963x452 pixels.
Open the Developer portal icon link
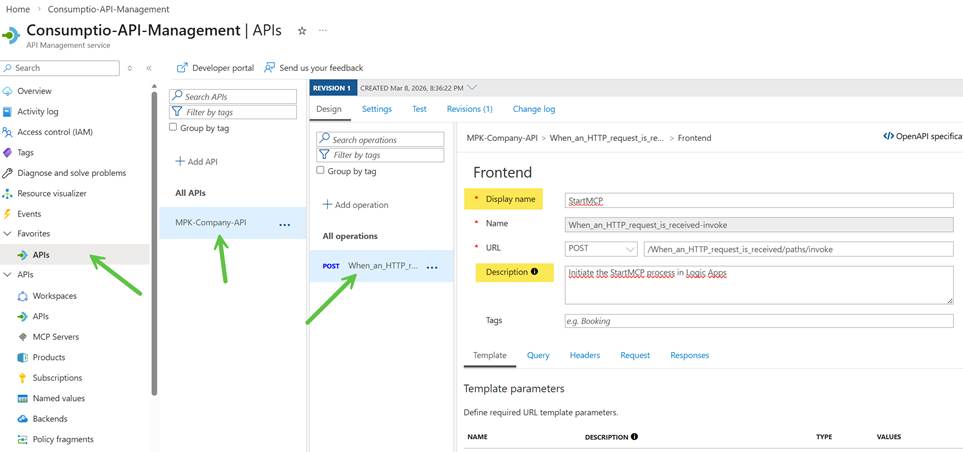click(x=182, y=68)
